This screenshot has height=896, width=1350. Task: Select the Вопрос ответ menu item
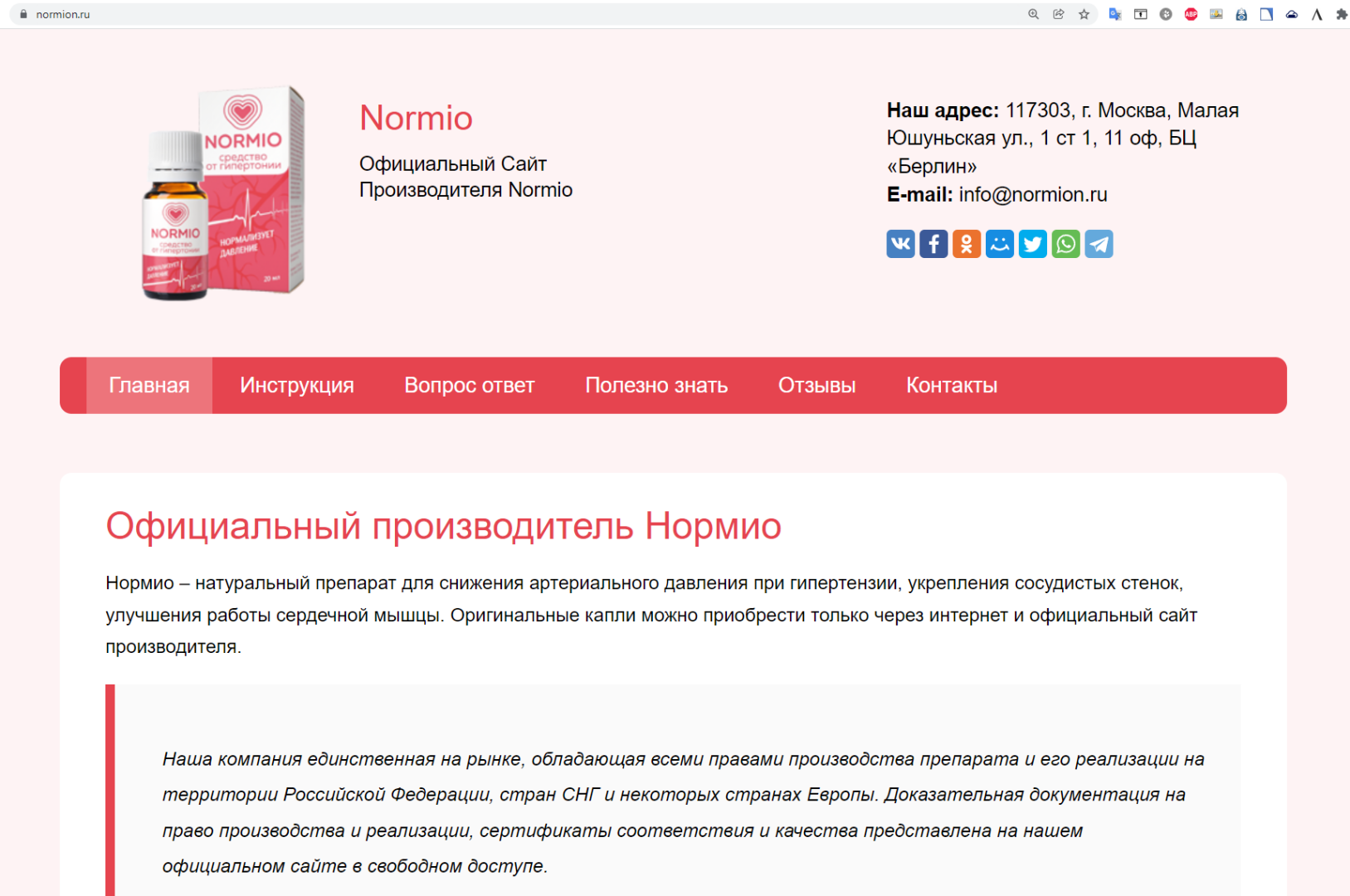click(470, 386)
